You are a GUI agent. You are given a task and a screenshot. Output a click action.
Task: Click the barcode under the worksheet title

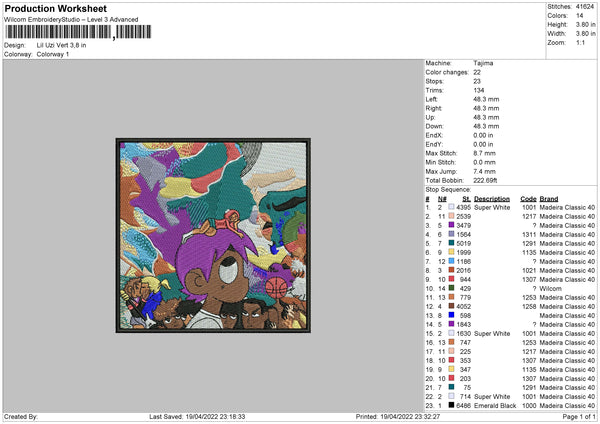78,32
